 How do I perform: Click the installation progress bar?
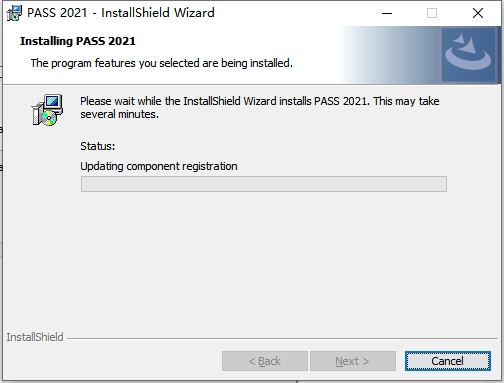tap(264, 184)
